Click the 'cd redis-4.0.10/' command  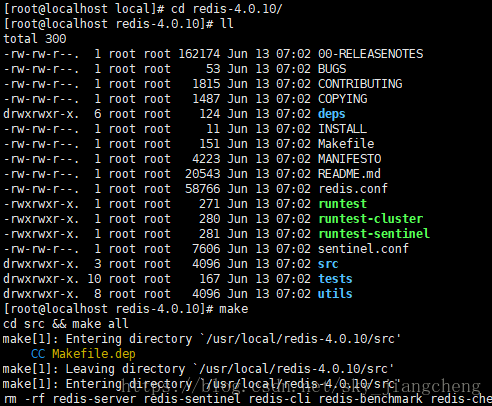(227, 9)
